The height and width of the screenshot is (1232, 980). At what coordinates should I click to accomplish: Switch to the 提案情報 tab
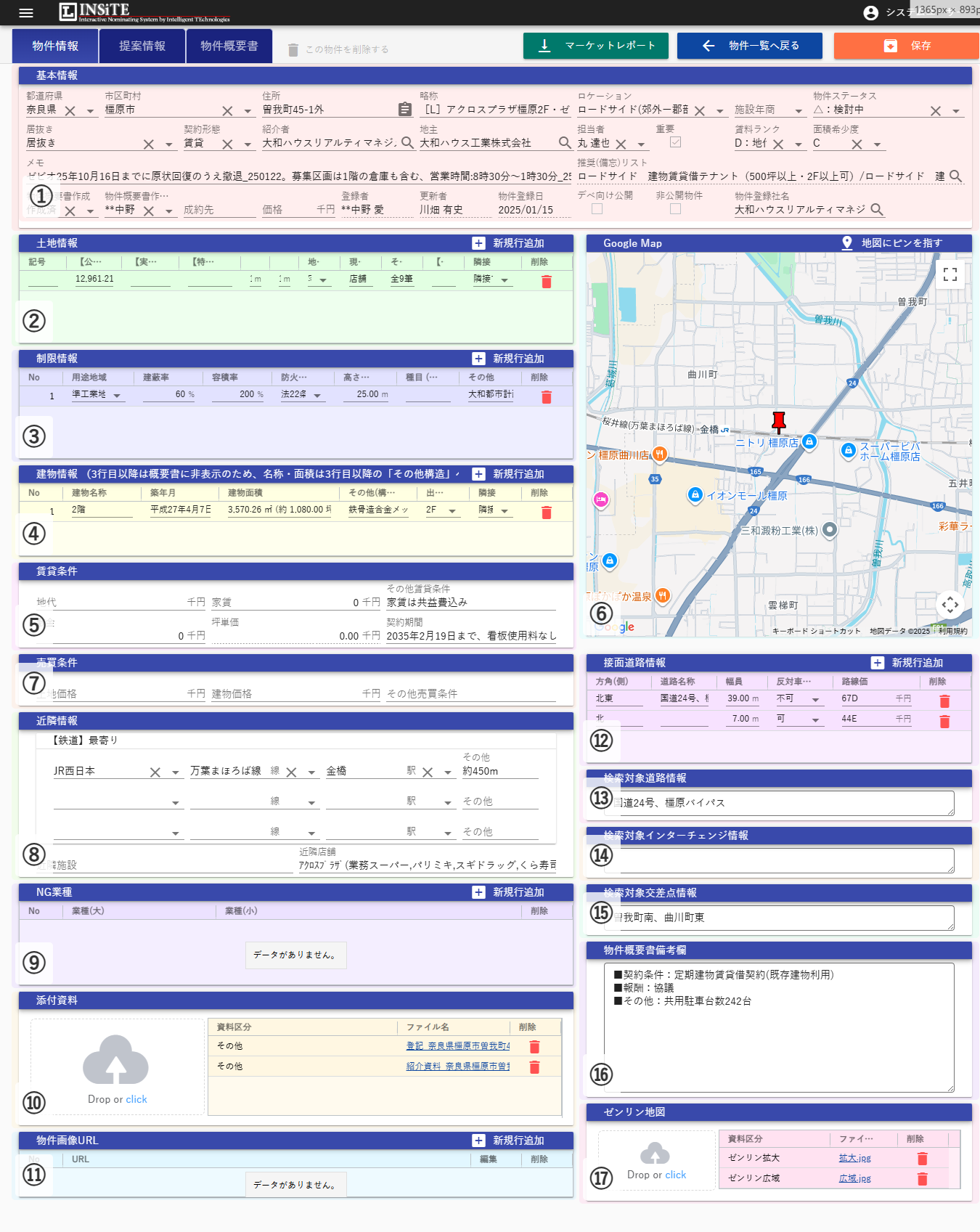pyautogui.click(x=142, y=46)
